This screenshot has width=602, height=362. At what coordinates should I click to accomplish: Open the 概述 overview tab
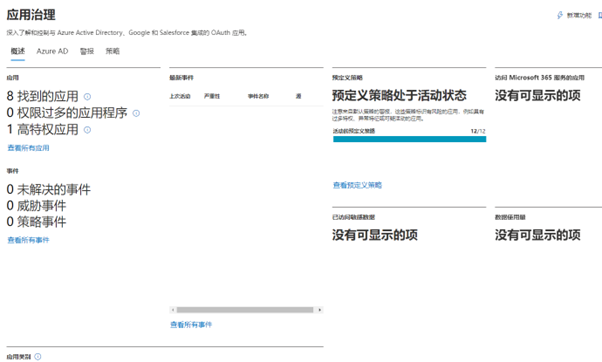click(18, 51)
